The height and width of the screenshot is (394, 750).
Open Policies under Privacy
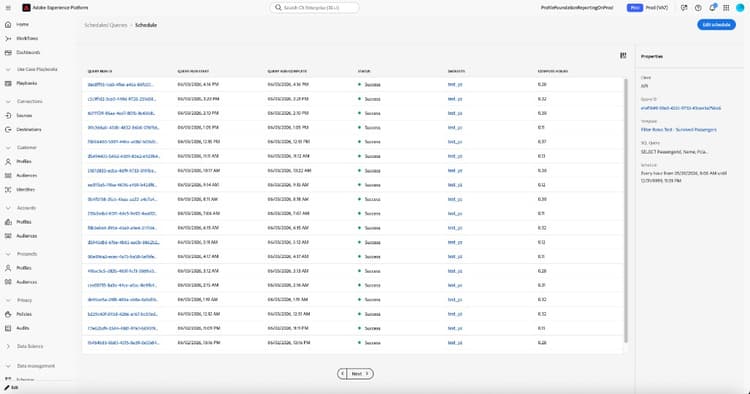click(24, 314)
